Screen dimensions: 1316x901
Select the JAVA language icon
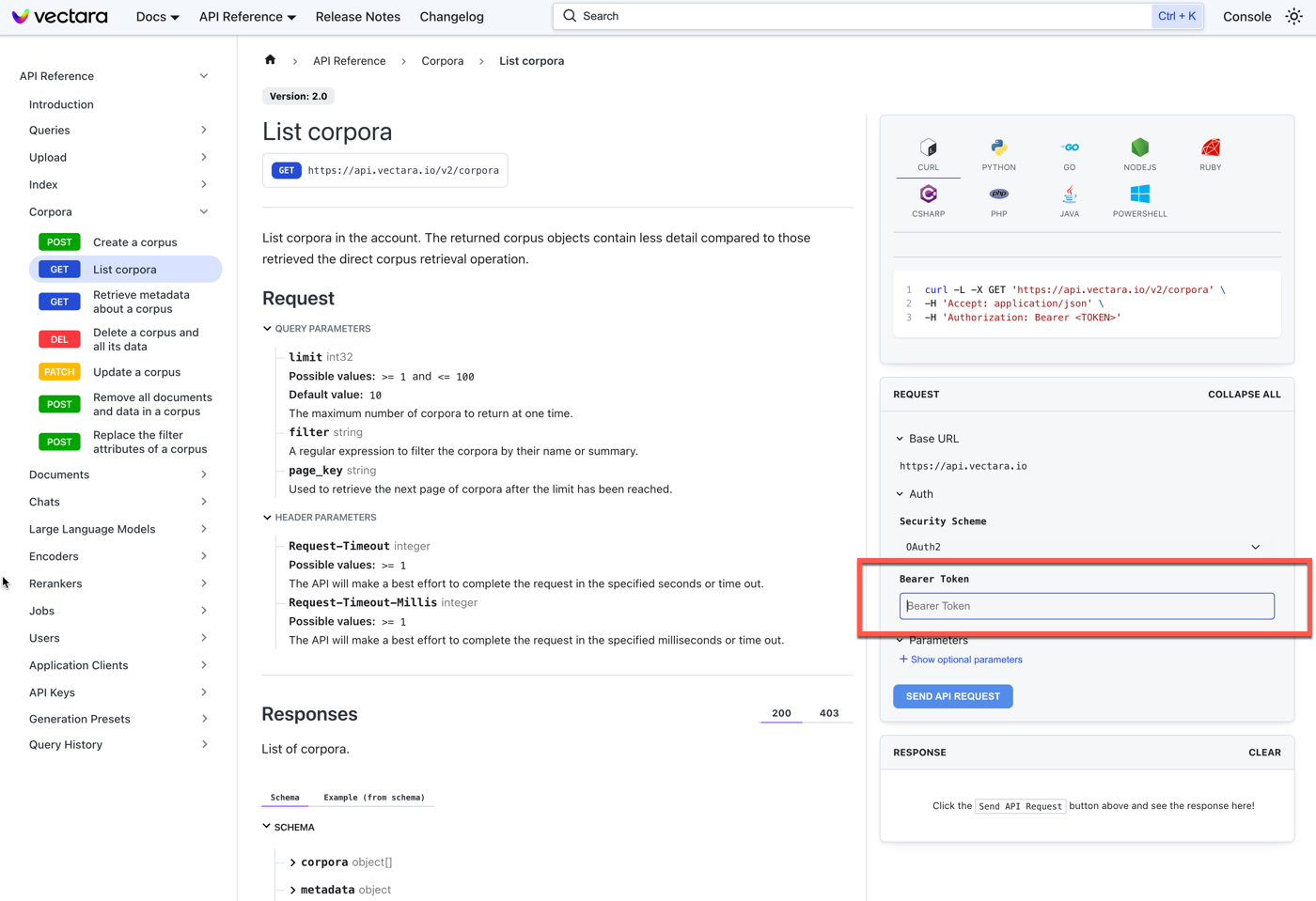[x=1069, y=199]
